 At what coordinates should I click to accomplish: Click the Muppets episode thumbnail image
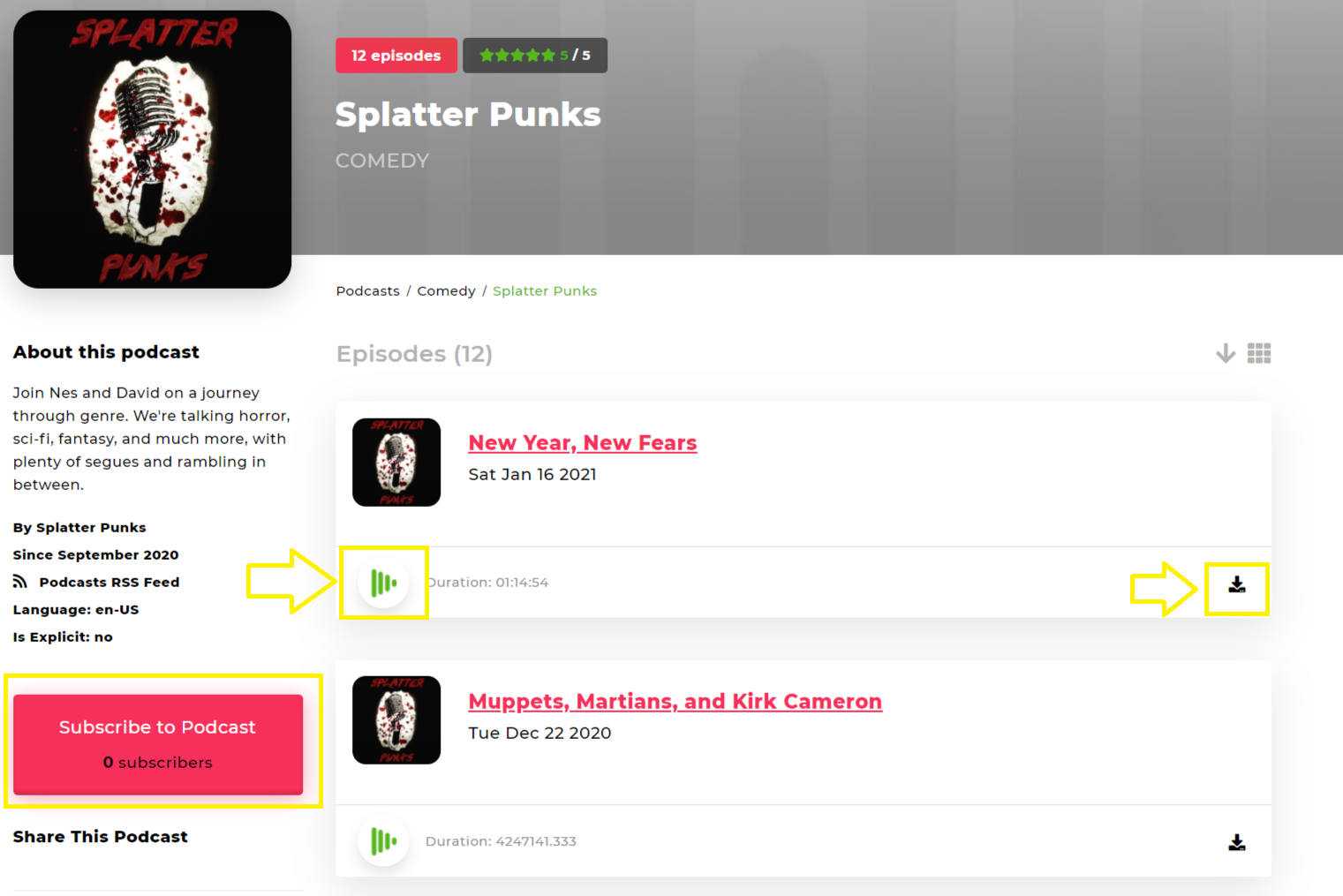point(396,720)
